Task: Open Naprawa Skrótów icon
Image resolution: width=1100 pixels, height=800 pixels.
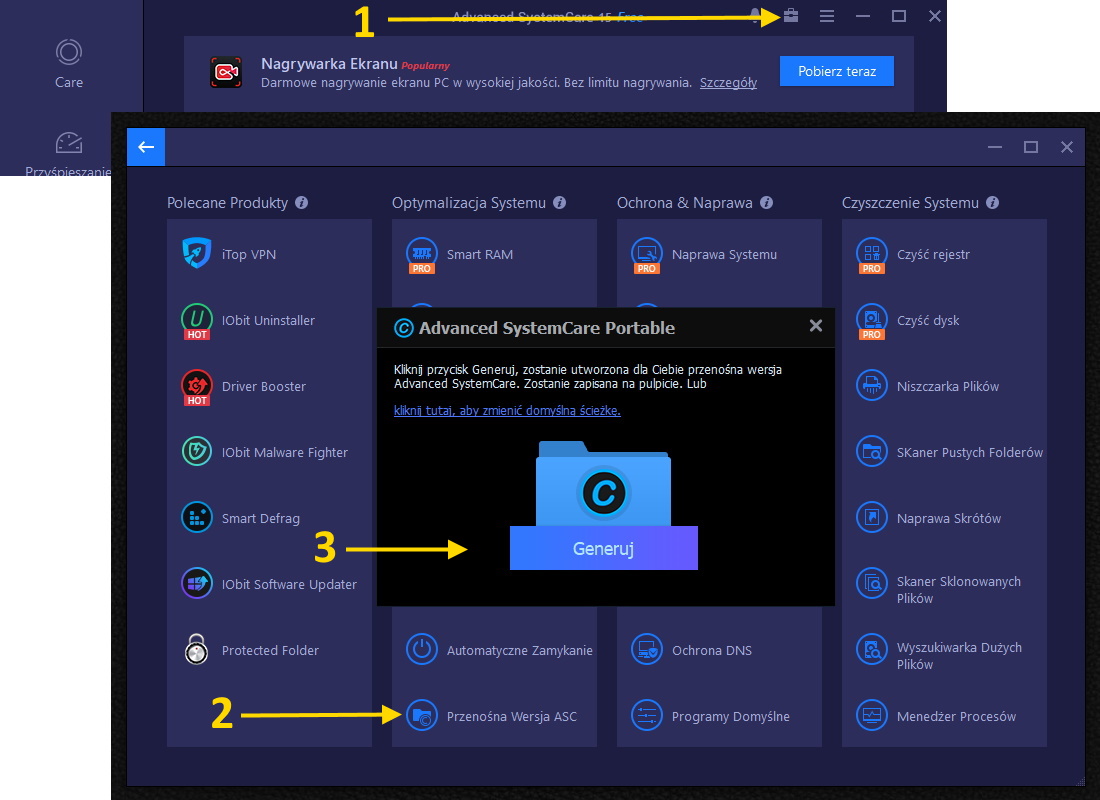Action: pyautogui.click(x=871, y=517)
